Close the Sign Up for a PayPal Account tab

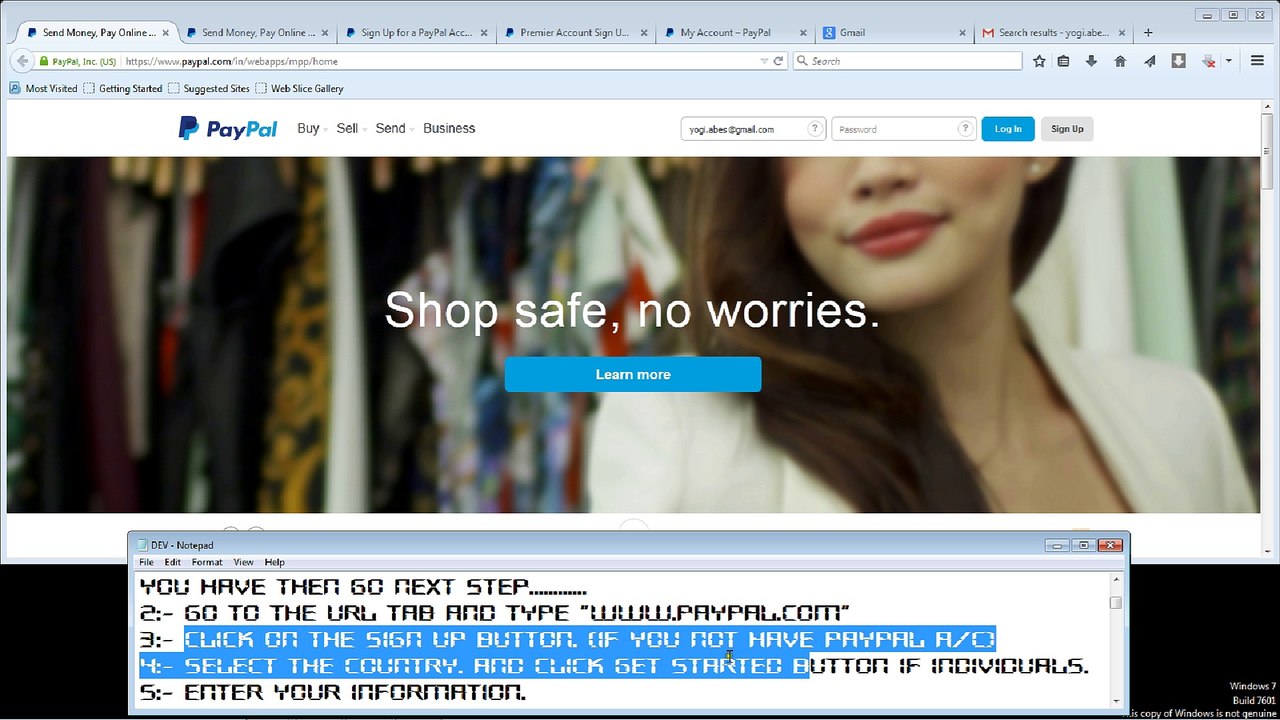[x=484, y=33]
